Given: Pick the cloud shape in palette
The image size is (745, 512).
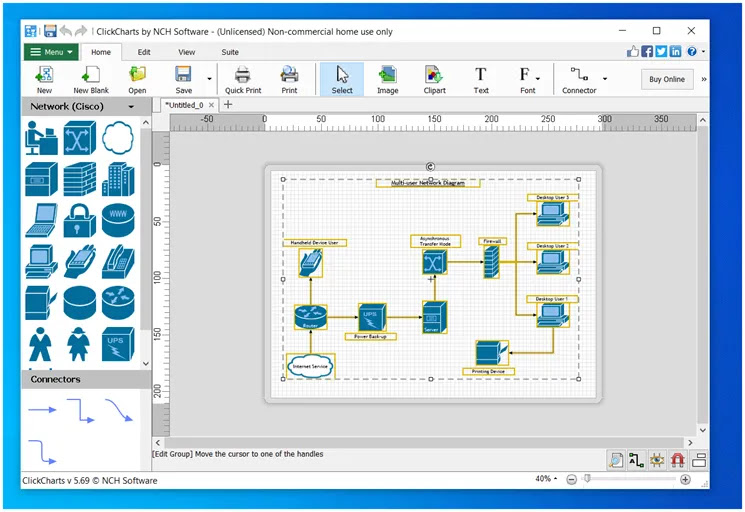Looking at the screenshot, I should [x=118, y=138].
